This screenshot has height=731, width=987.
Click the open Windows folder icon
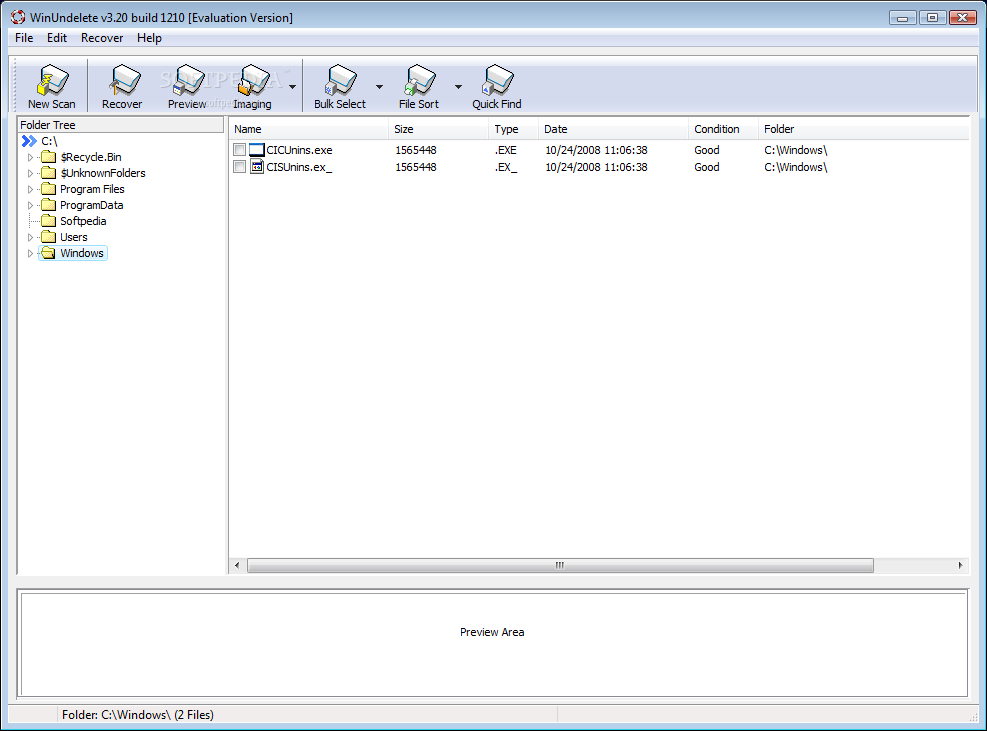pos(48,253)
